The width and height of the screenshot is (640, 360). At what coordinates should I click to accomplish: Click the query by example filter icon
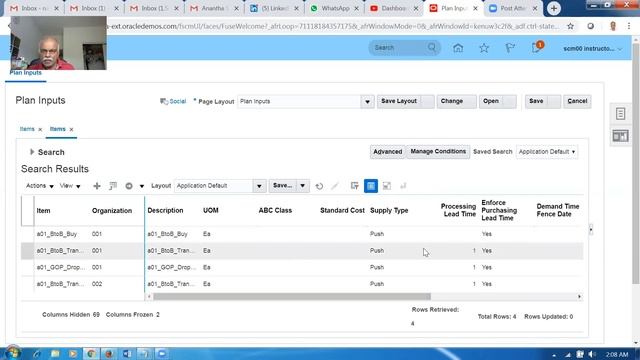[355, 186]
